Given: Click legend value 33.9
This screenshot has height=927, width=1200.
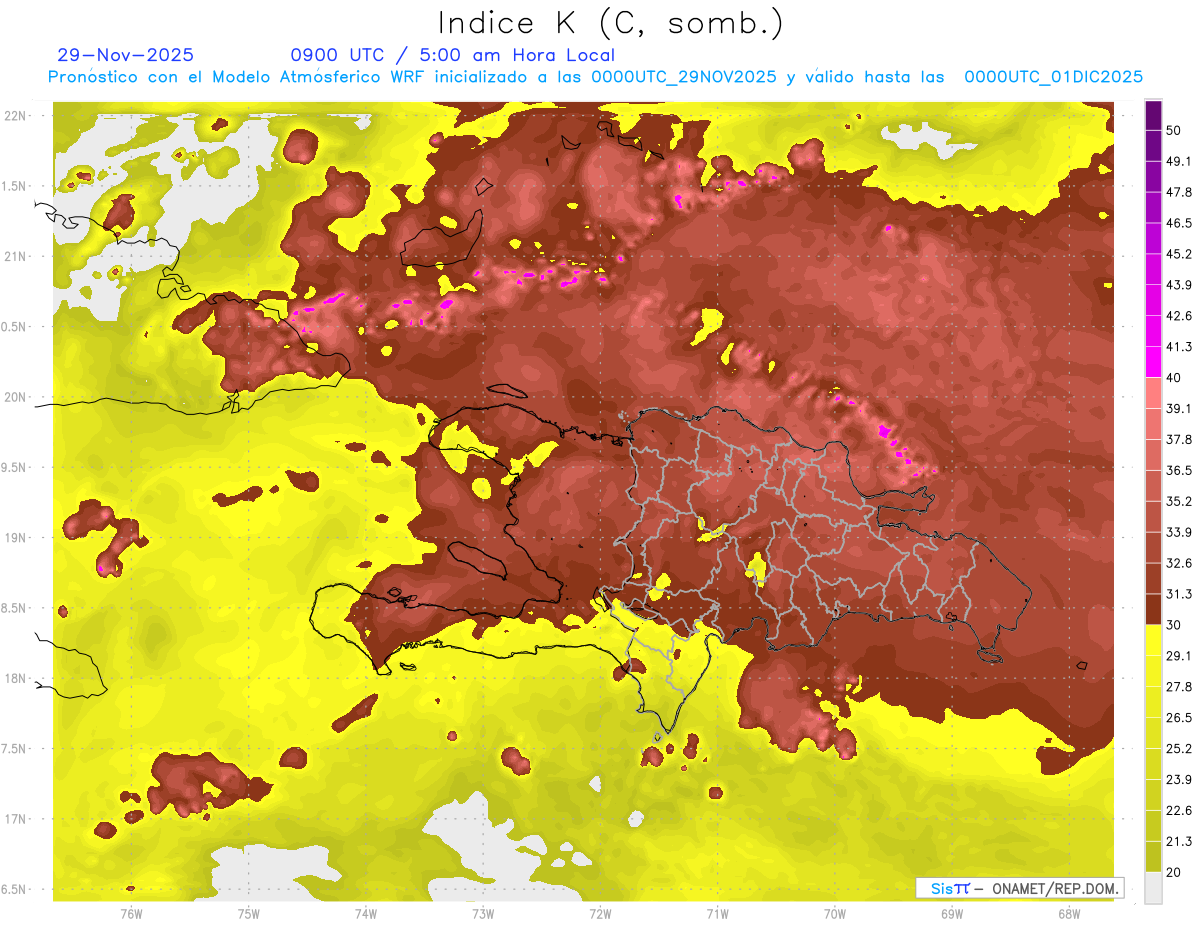Looking at the screenshot, I should coord(1179,532).
